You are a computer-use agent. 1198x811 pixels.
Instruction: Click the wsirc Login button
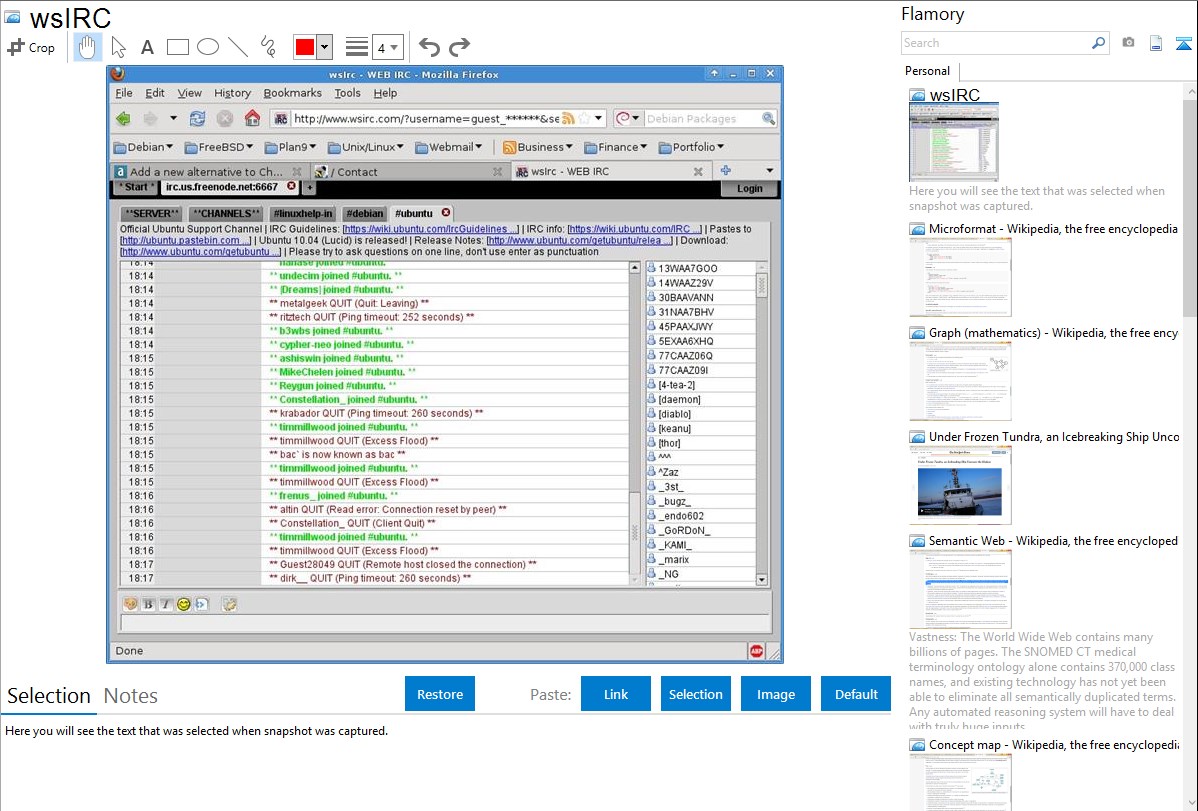coord(750,189)
